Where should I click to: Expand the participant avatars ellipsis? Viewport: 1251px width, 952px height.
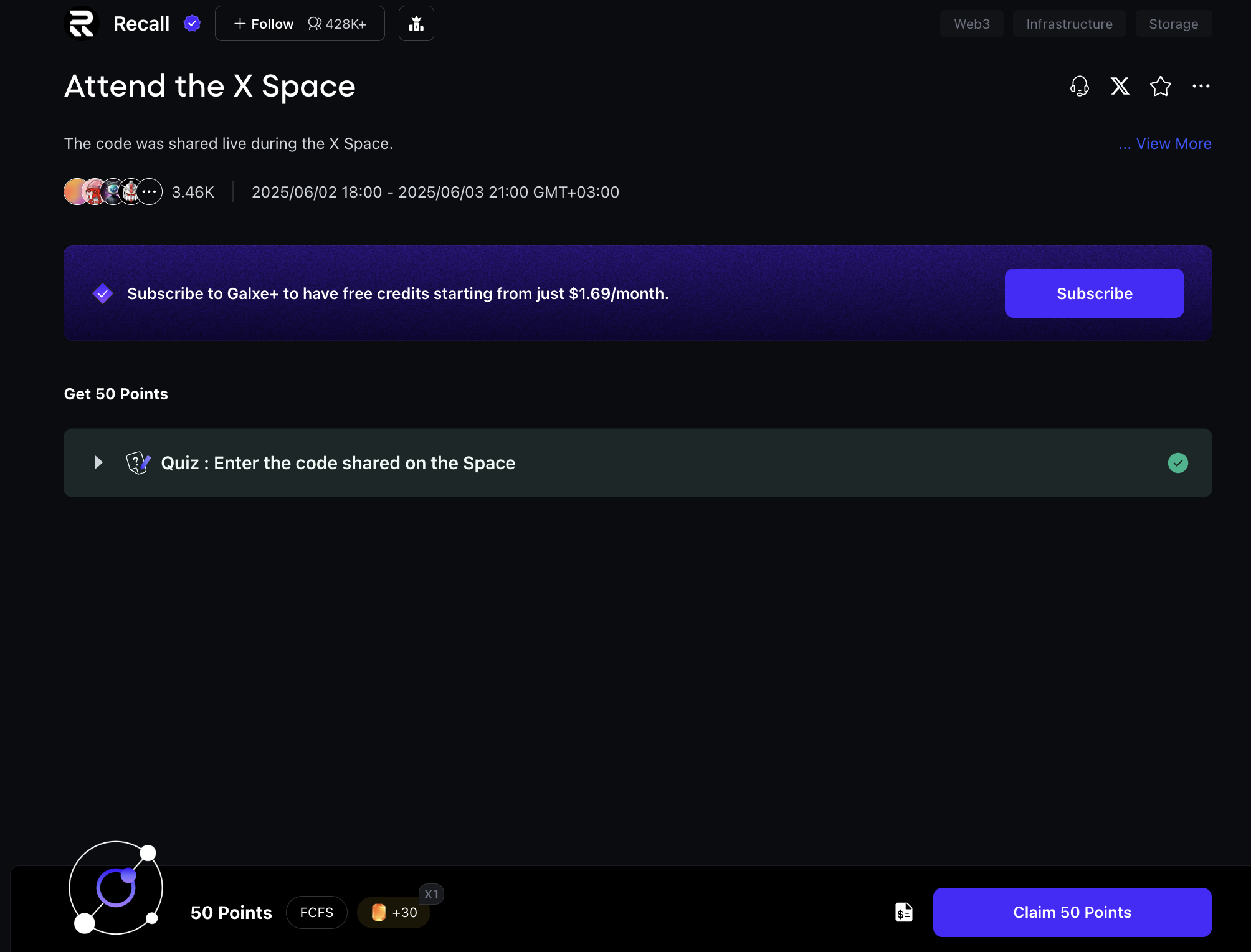(150, 192)
